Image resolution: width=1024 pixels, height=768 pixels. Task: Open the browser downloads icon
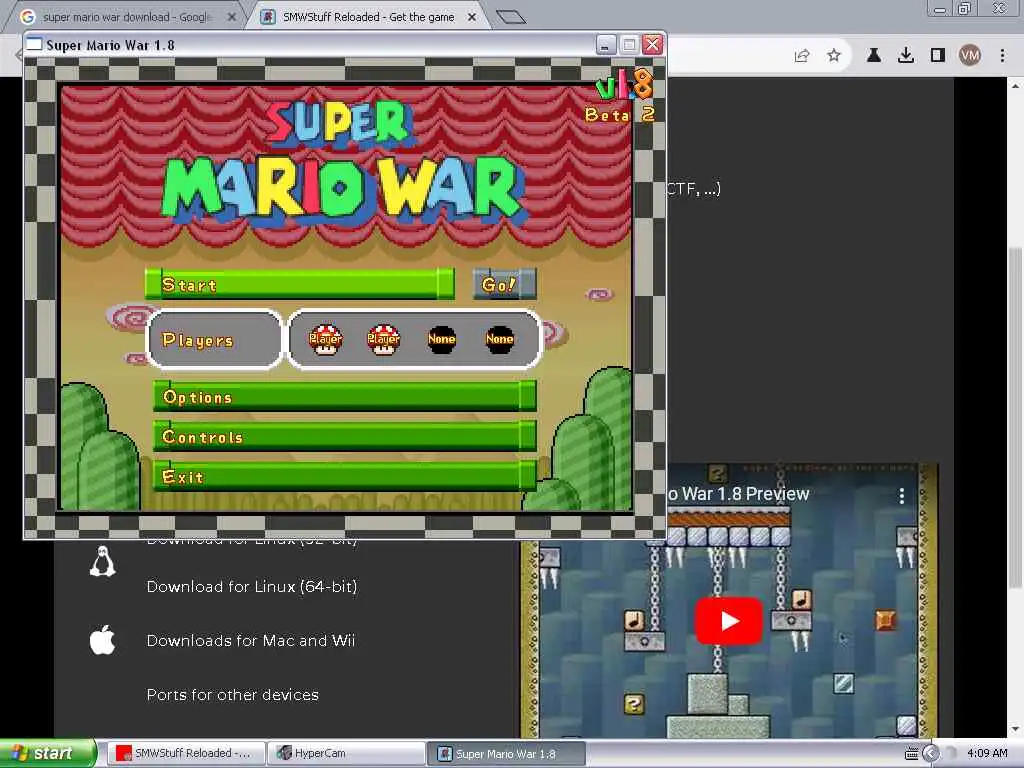pyautogui.click(x=906, y=56)
